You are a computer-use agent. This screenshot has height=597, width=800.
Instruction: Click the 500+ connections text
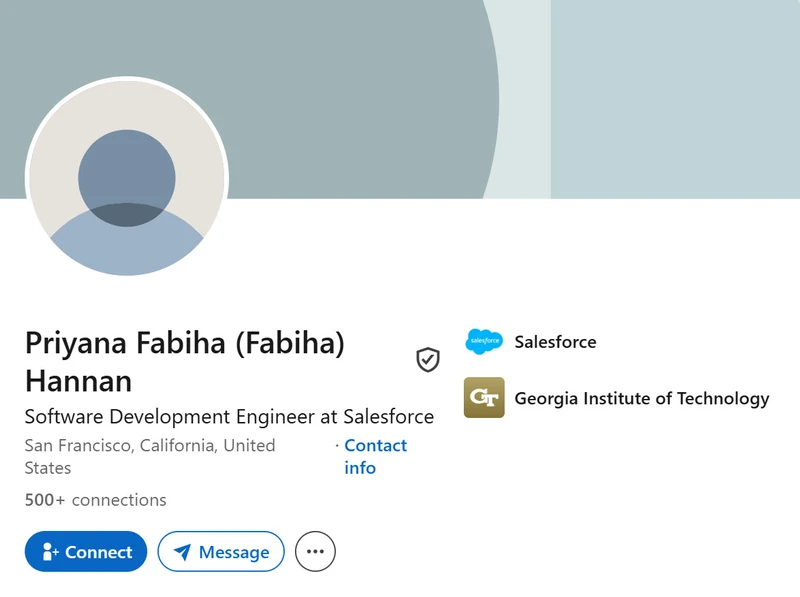pyautogui.click(x=95, y=500)
